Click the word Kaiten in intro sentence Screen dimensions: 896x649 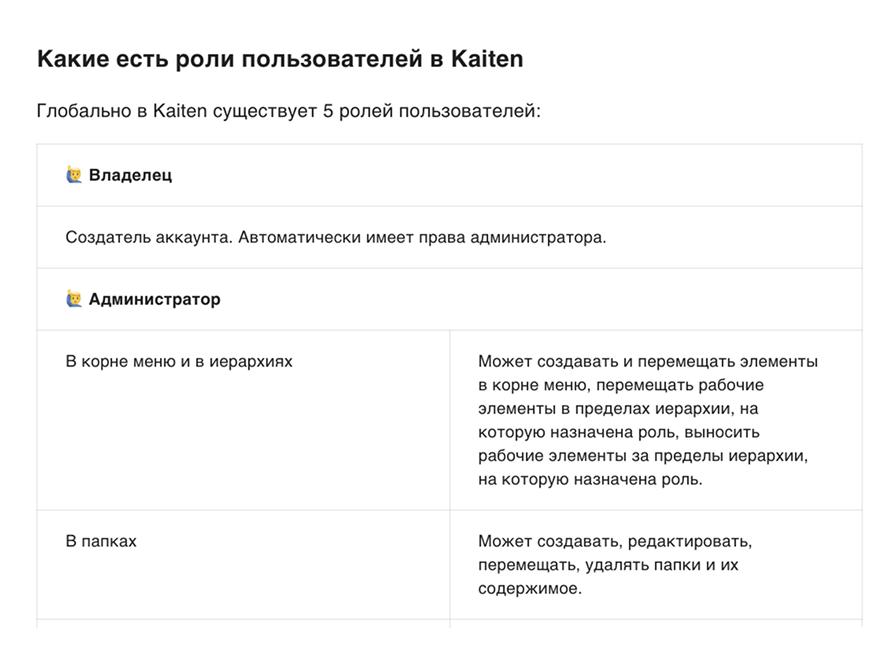coord(180,110)
